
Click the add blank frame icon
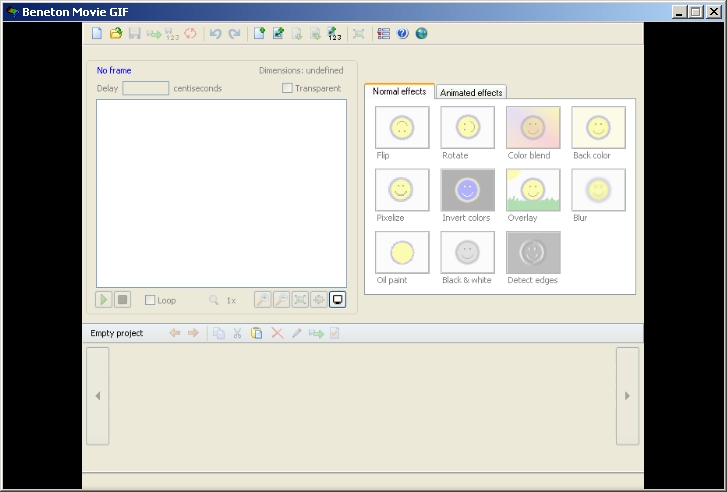(259, 33)
